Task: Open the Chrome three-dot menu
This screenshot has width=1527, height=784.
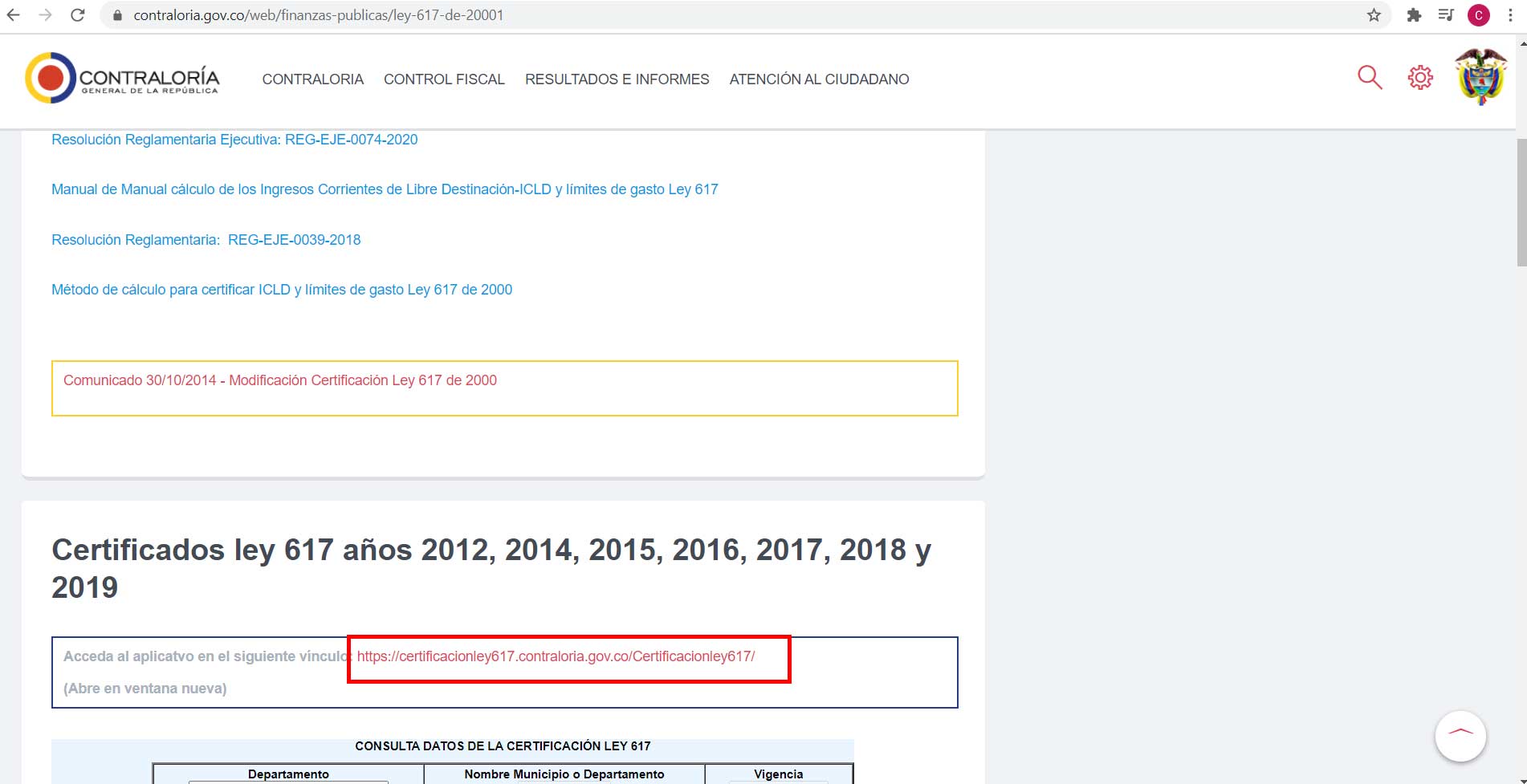Action: (1510, 15)
